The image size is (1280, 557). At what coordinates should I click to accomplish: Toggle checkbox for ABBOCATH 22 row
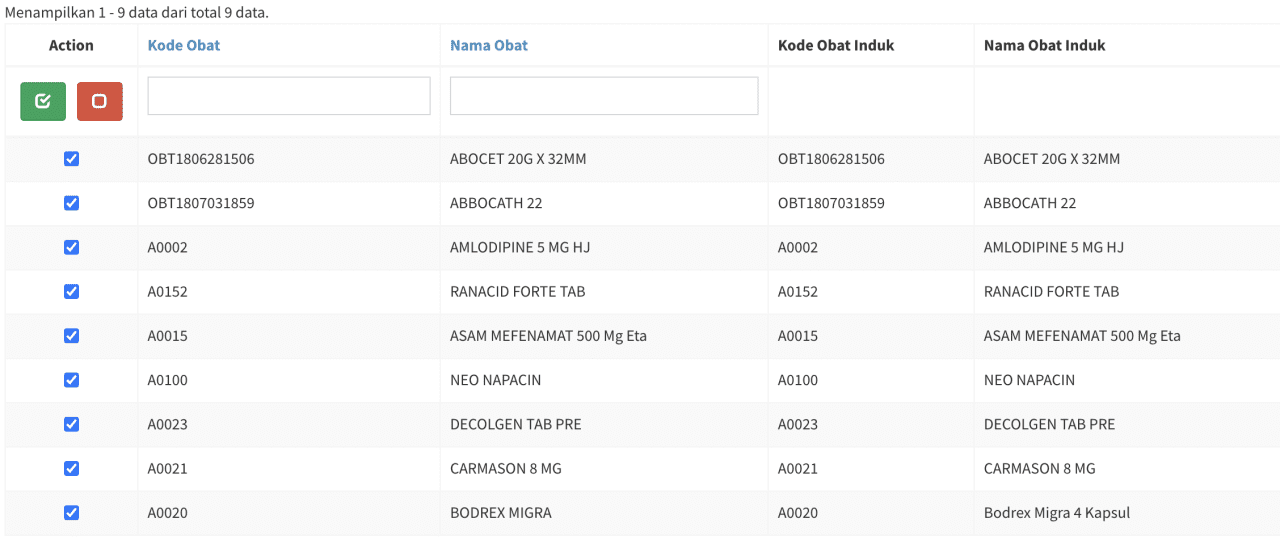pyautogui.click(x=71, y=203)
